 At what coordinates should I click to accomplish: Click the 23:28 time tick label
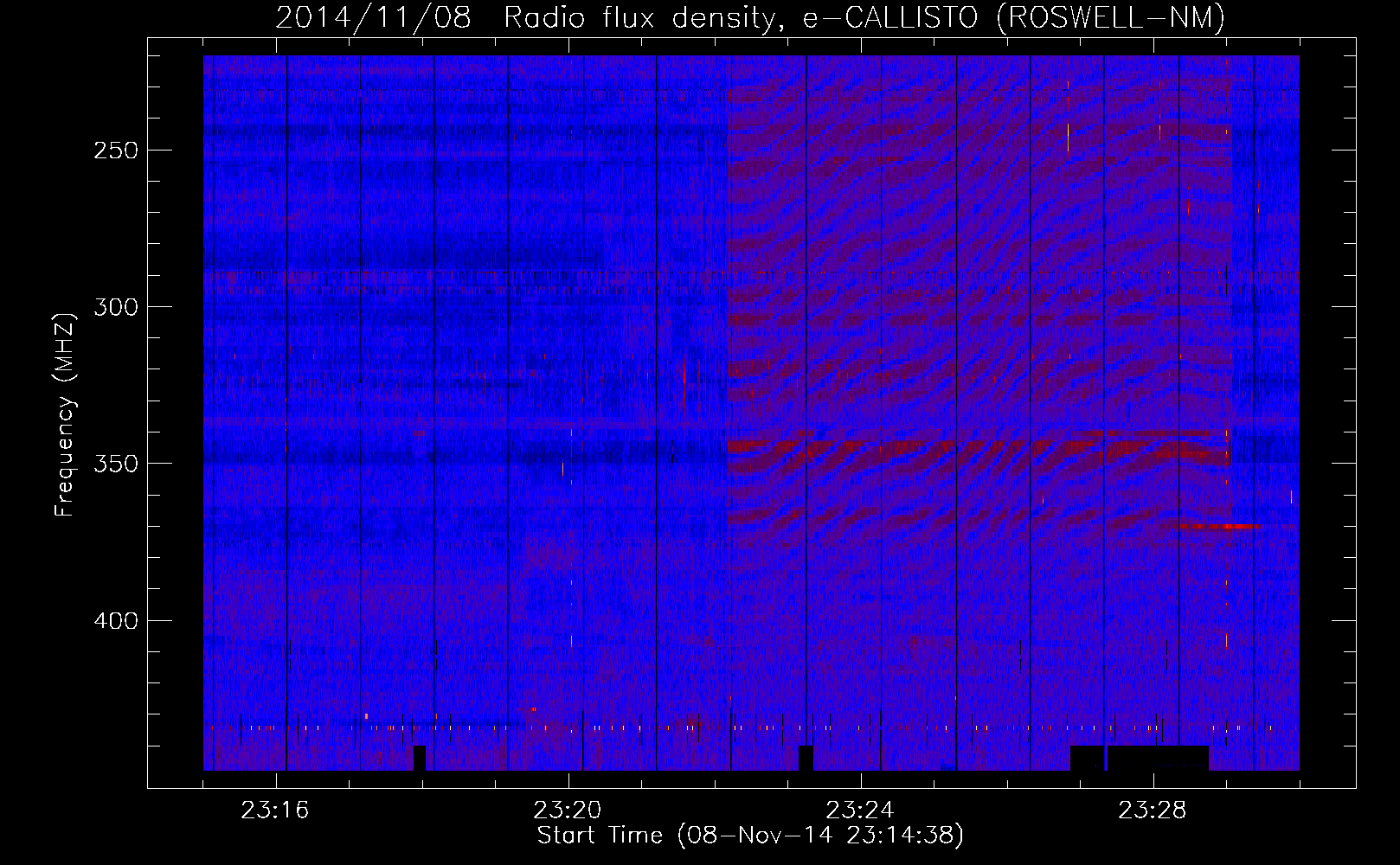tap(1153, 811)
